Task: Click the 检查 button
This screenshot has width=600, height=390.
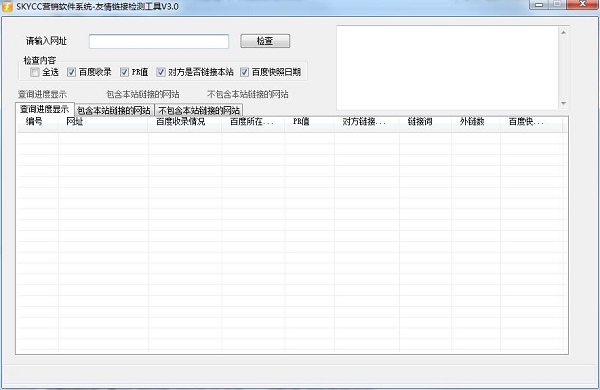Action: (x=265, y=41)
